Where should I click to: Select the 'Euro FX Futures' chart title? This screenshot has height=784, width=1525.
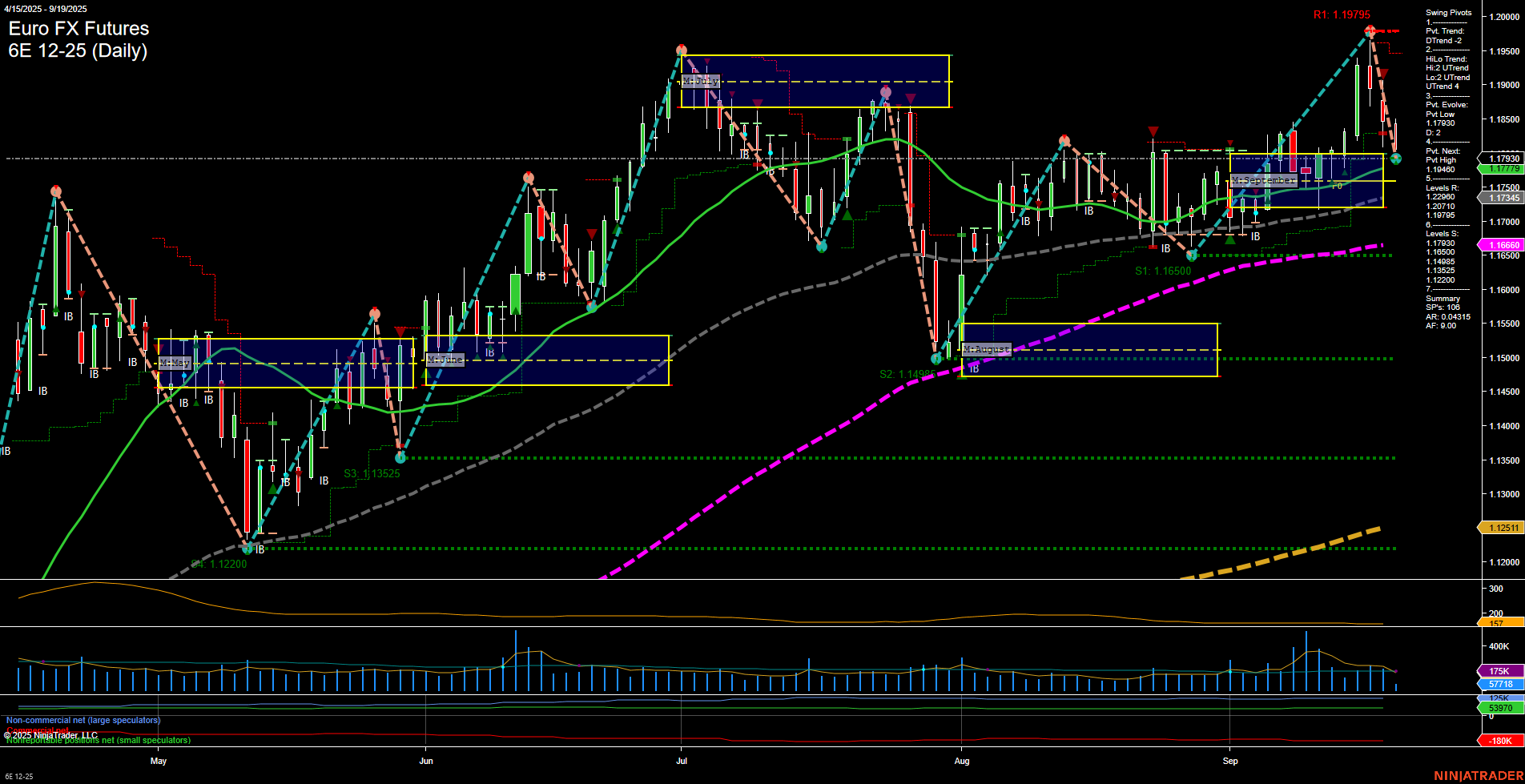coord(78,29)
